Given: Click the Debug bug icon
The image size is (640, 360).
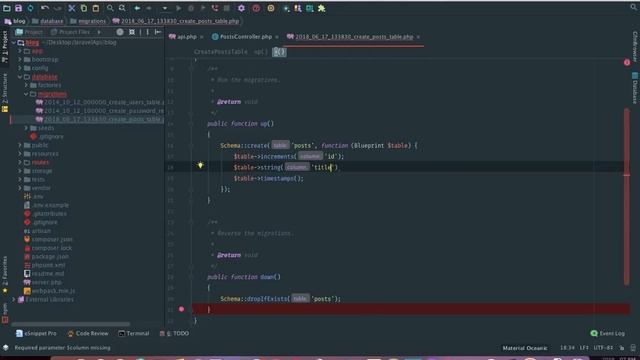Looking at the screenshot, I should [x=191, y=8].
